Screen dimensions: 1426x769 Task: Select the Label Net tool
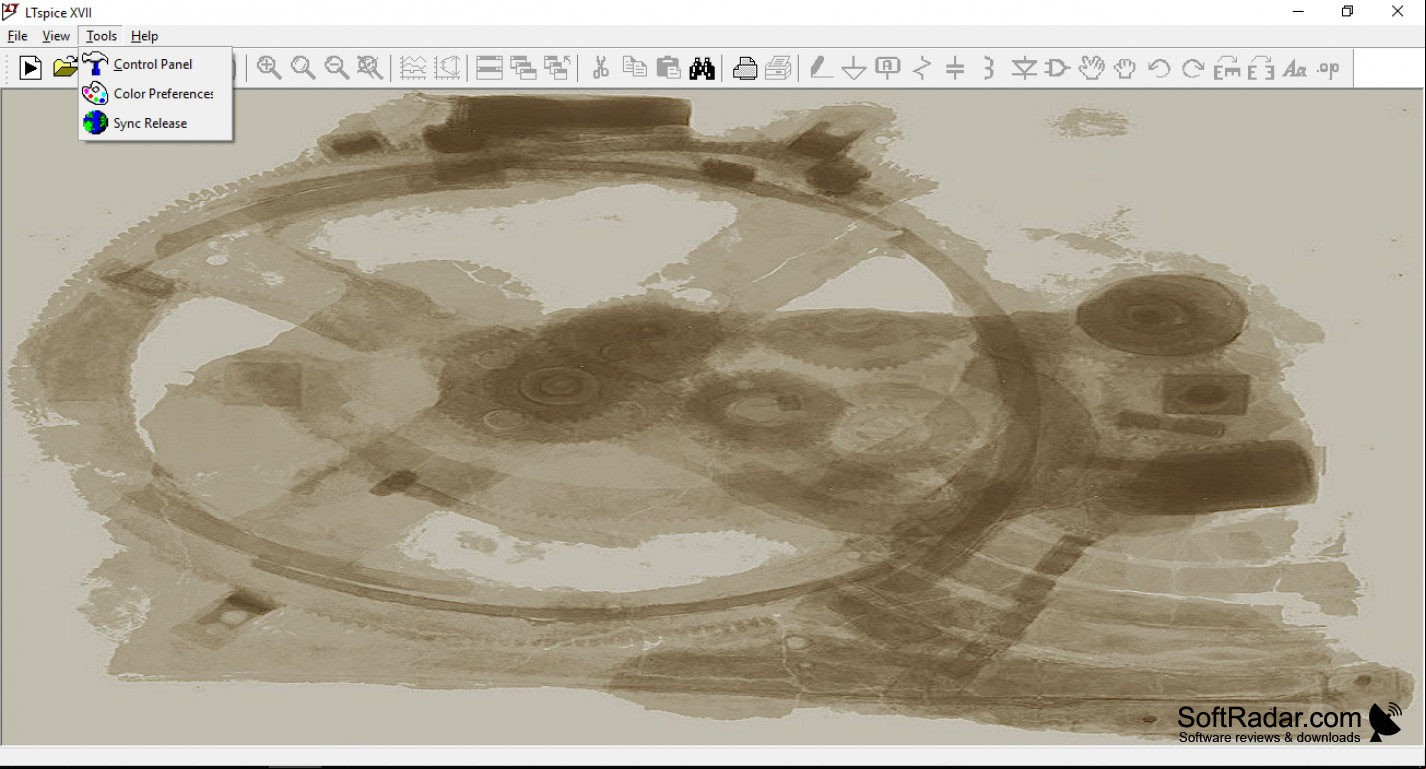coord(888,68)
